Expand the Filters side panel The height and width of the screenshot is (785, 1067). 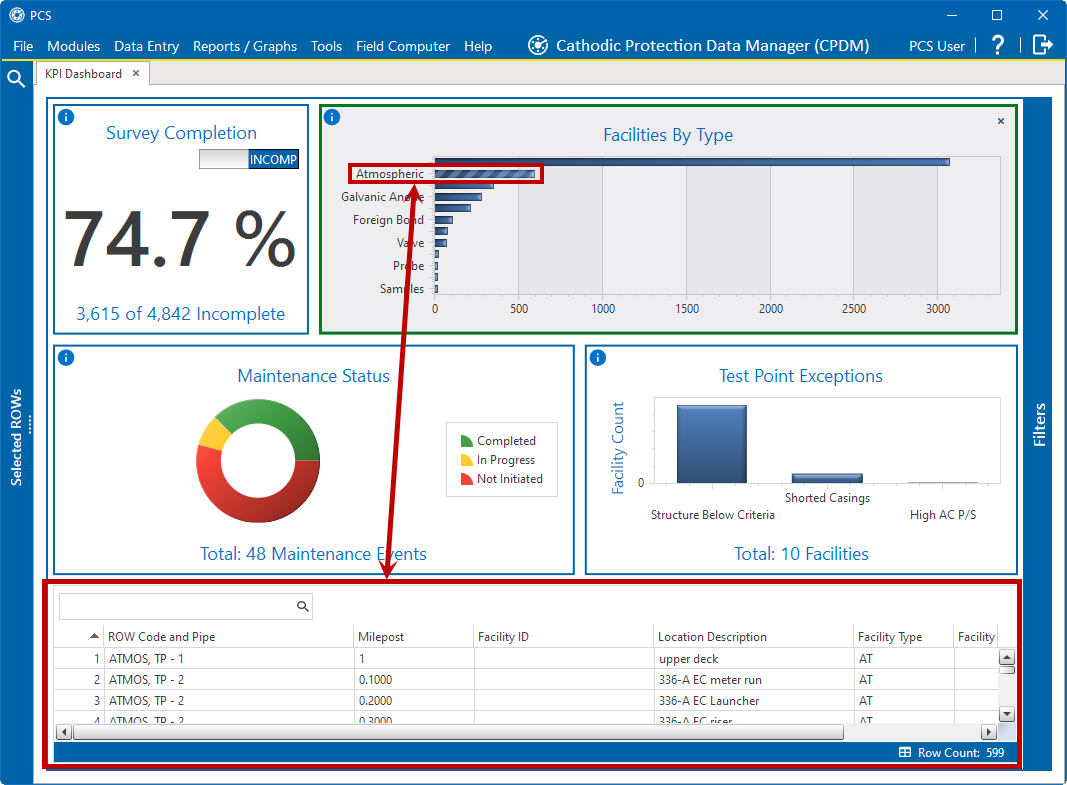(1040, 425)
